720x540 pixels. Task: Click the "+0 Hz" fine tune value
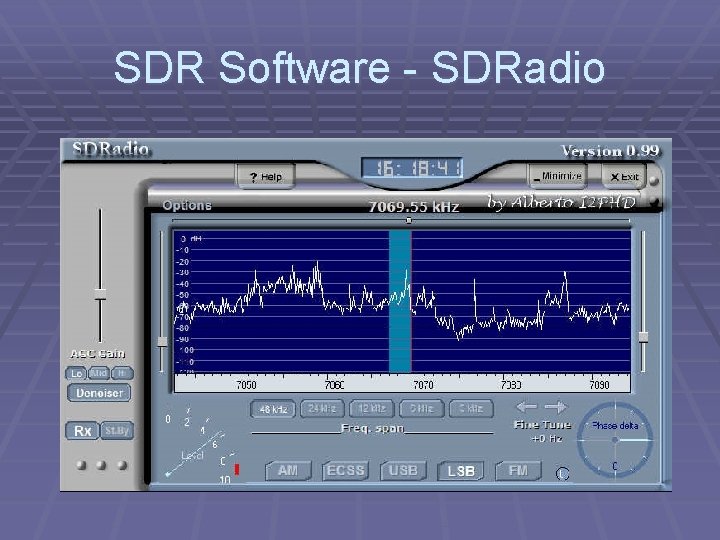(x=546, y=439)
